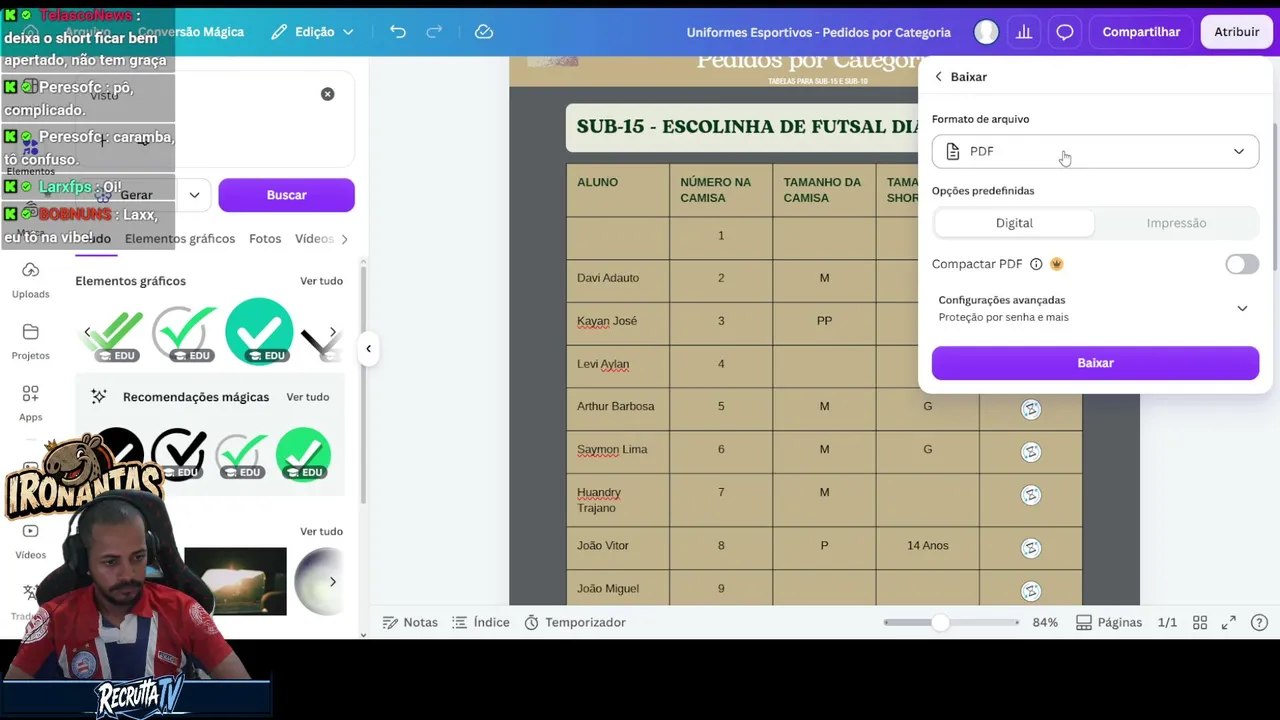Select the hourglass icon in Arthur Barbosa's row
This screenshot has height=720, width=1280.
(x=1031, y=409)
